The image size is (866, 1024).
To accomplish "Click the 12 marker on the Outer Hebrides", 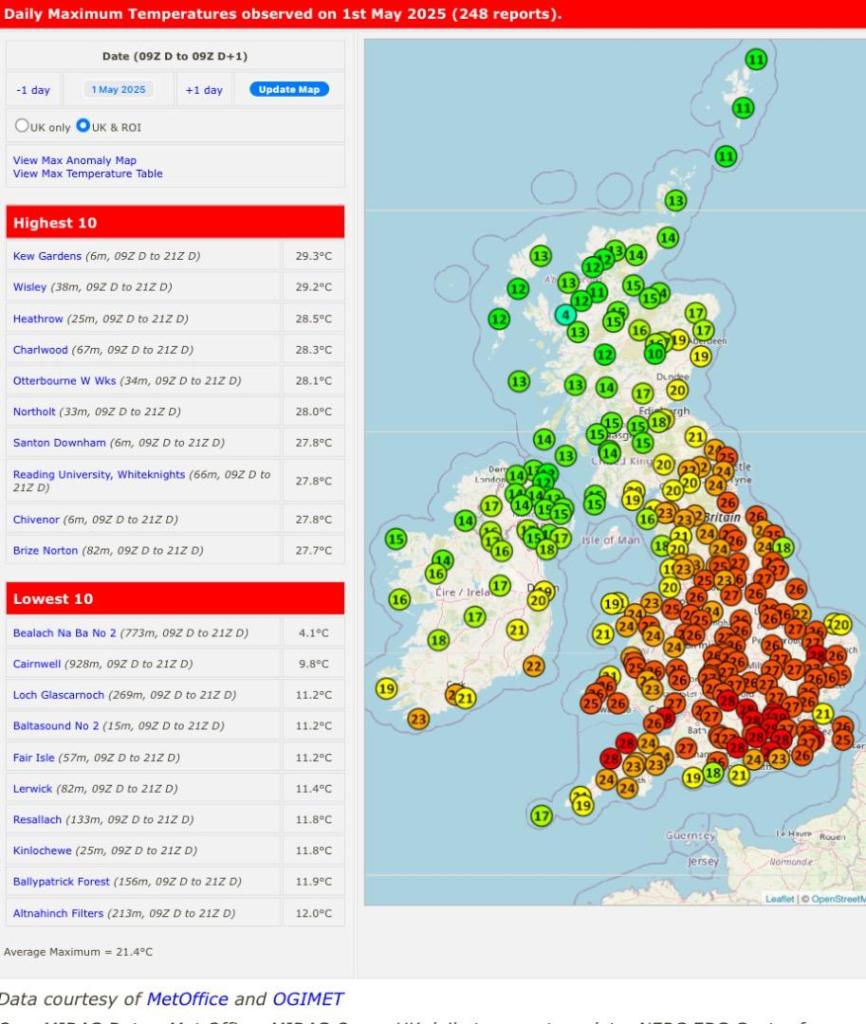I will [499, 319].
